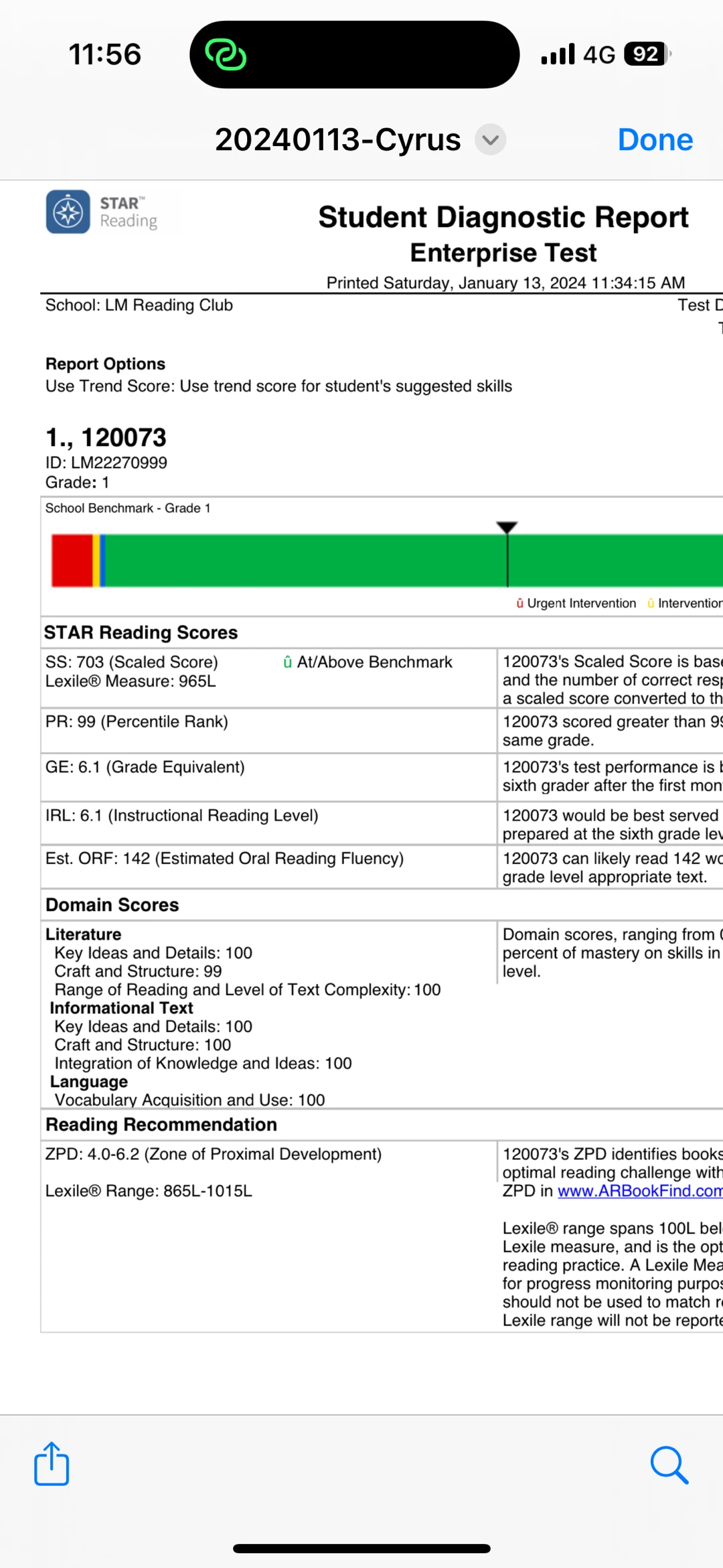Tap the Language domain heading
Image resolution: width=723 pixels, height=1568 pixels.
[89, 1082]
